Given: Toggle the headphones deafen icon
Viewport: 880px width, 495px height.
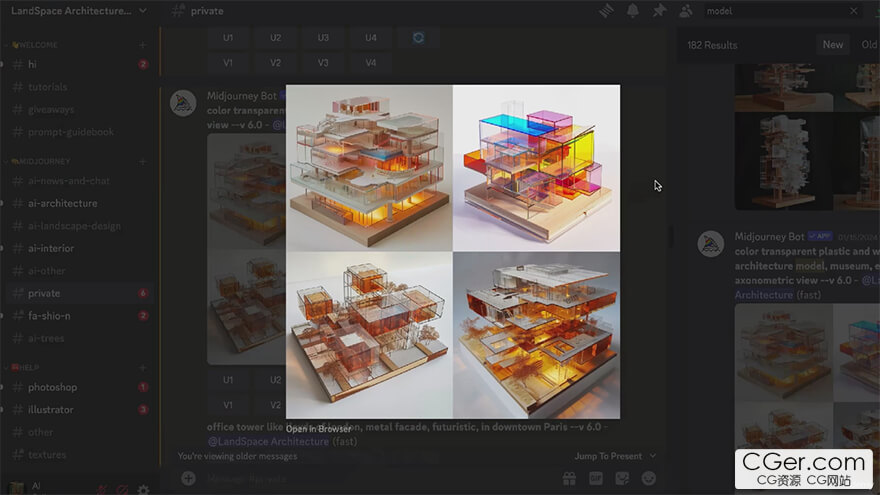Looking at the screenshot, I should point(122,489).
